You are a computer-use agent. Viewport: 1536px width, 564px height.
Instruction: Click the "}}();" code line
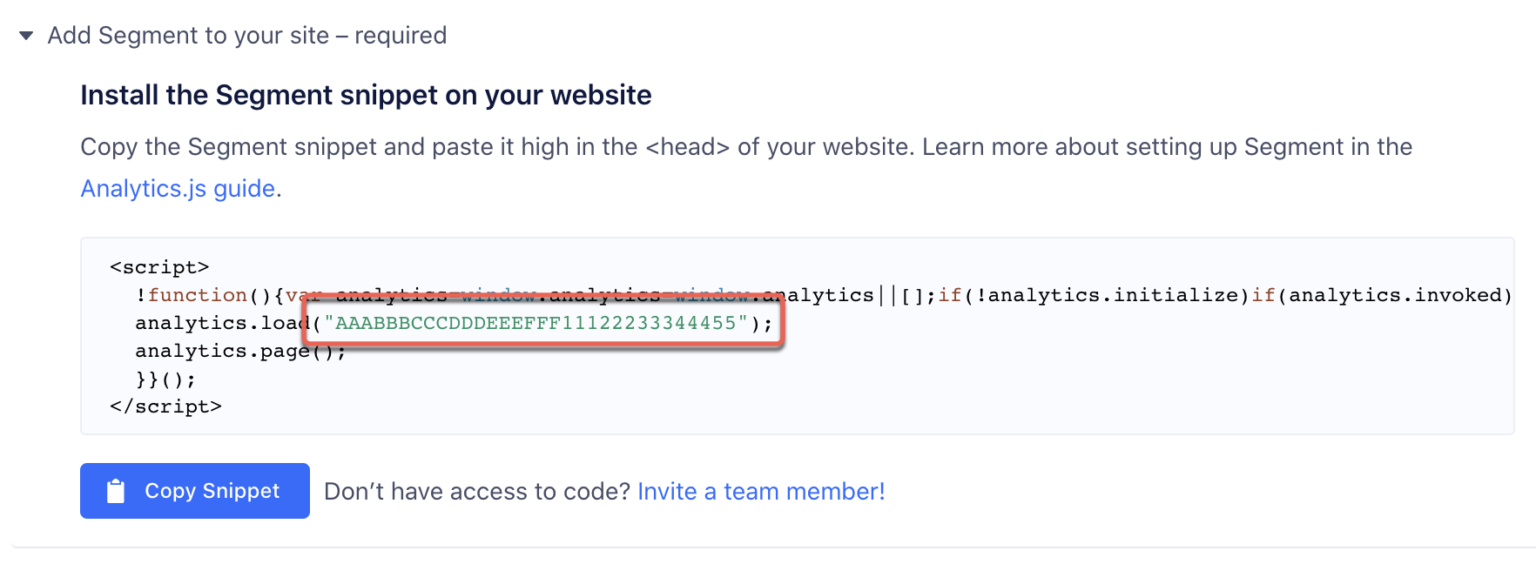click(x=166, y=379)
